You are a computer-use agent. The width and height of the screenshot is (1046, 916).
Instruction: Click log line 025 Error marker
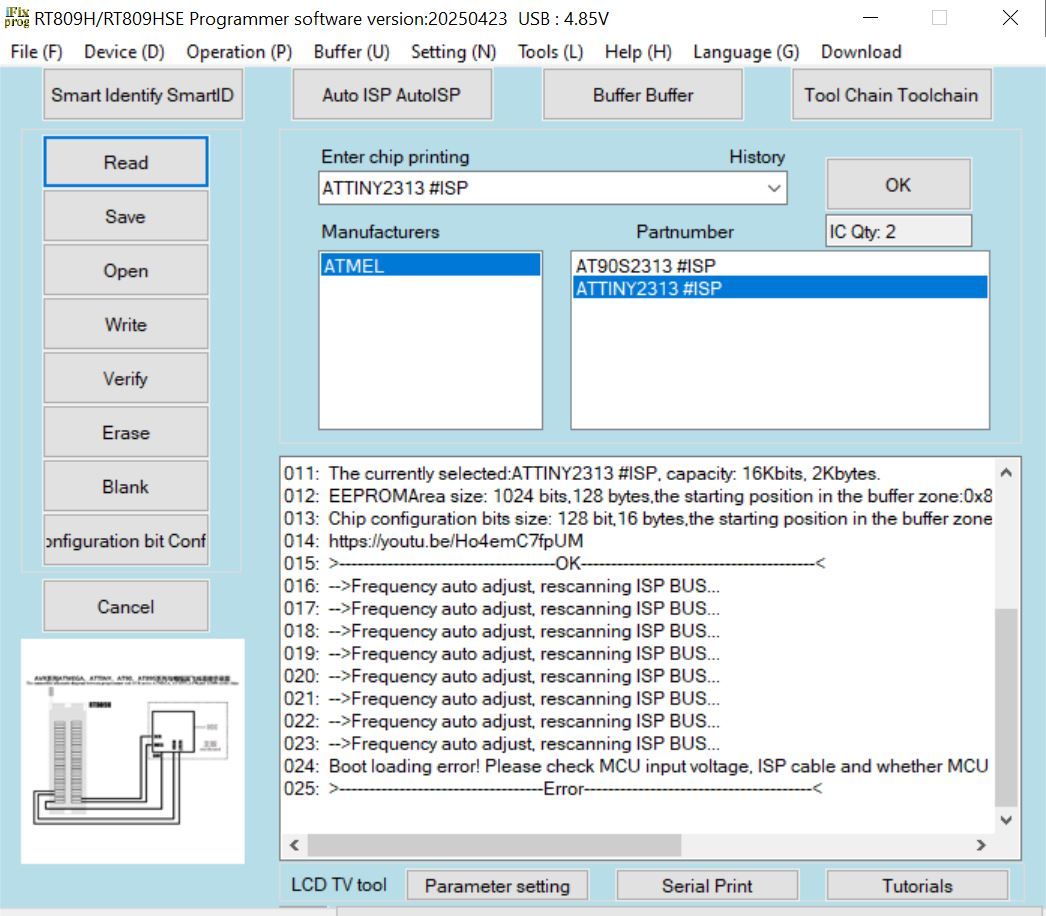(x=554, y=789)
